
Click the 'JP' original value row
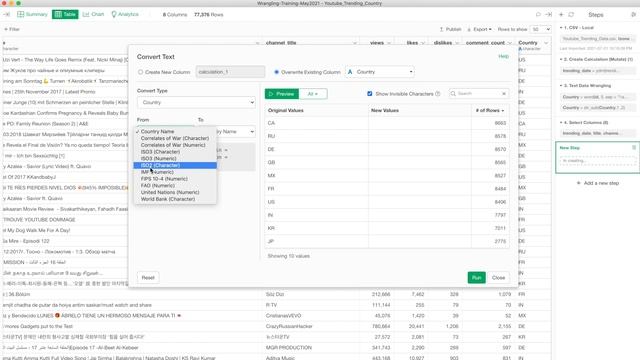[x=387, y=242]
